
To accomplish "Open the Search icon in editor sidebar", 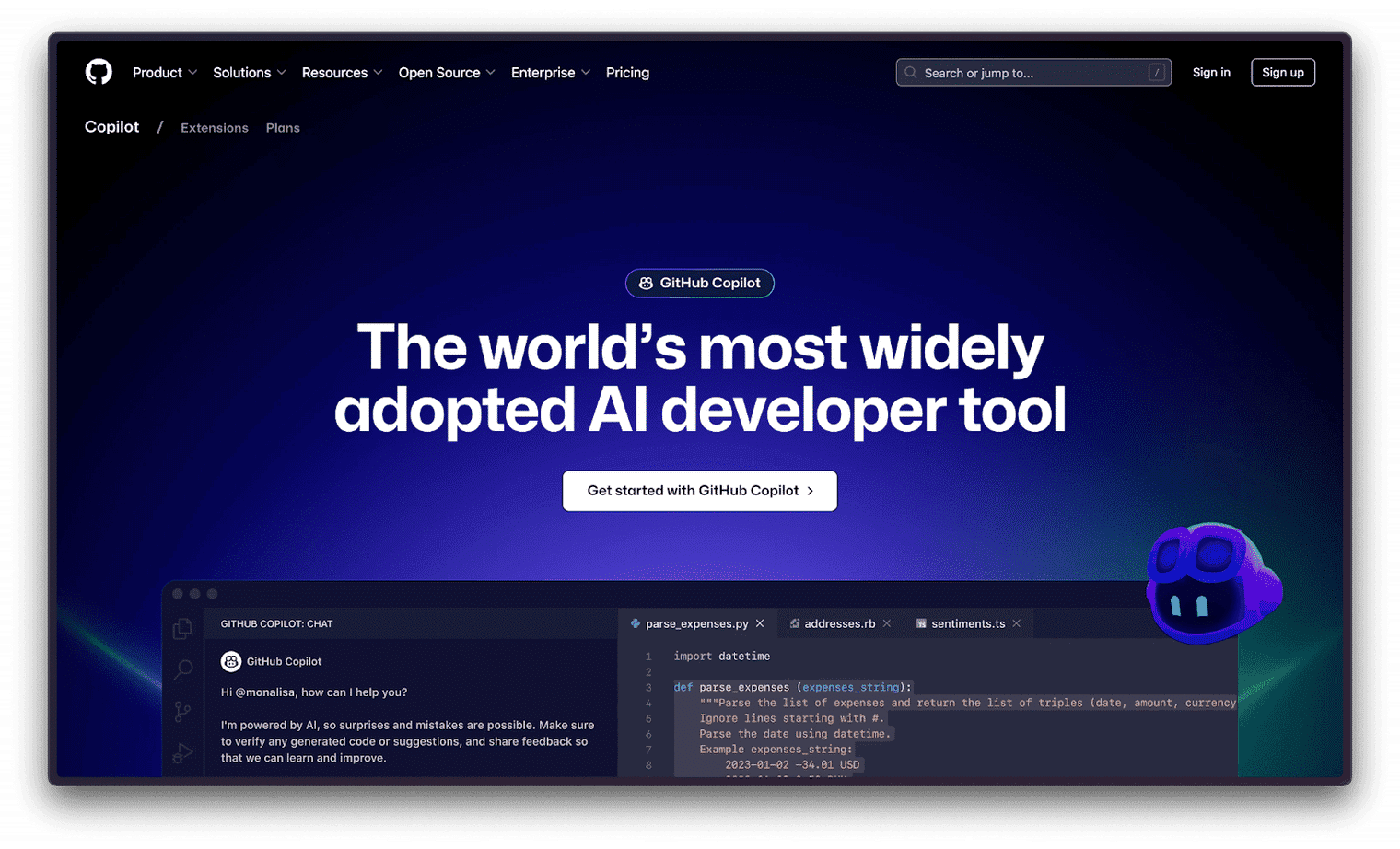I will (183, 669).
